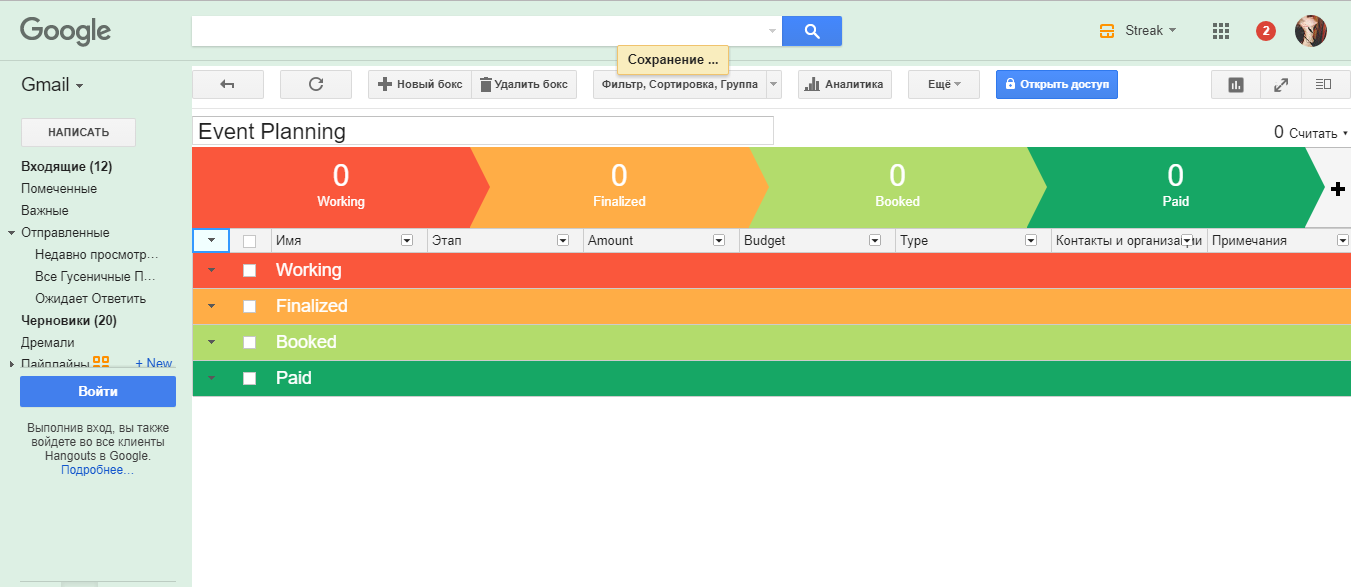
Task: Collapse the Booked group row
Action: coord(211,342)
